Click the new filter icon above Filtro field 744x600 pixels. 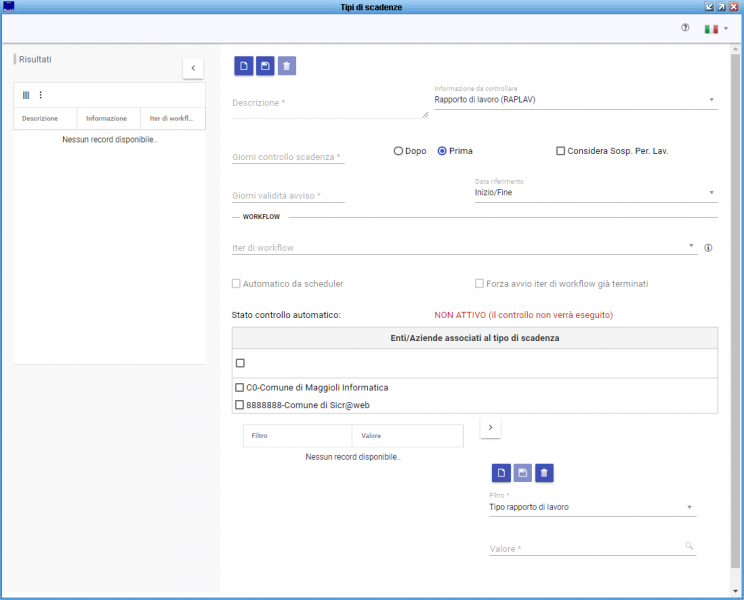pyautogui.click(x=501, y=473)
